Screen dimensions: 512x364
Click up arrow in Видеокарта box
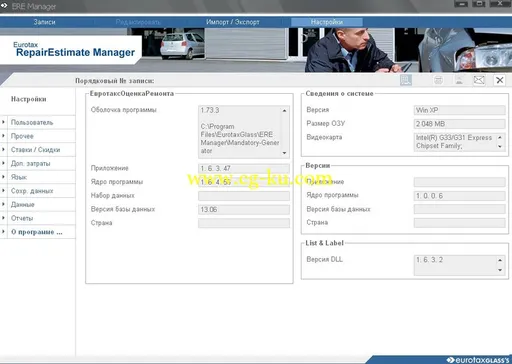point(500,137)
